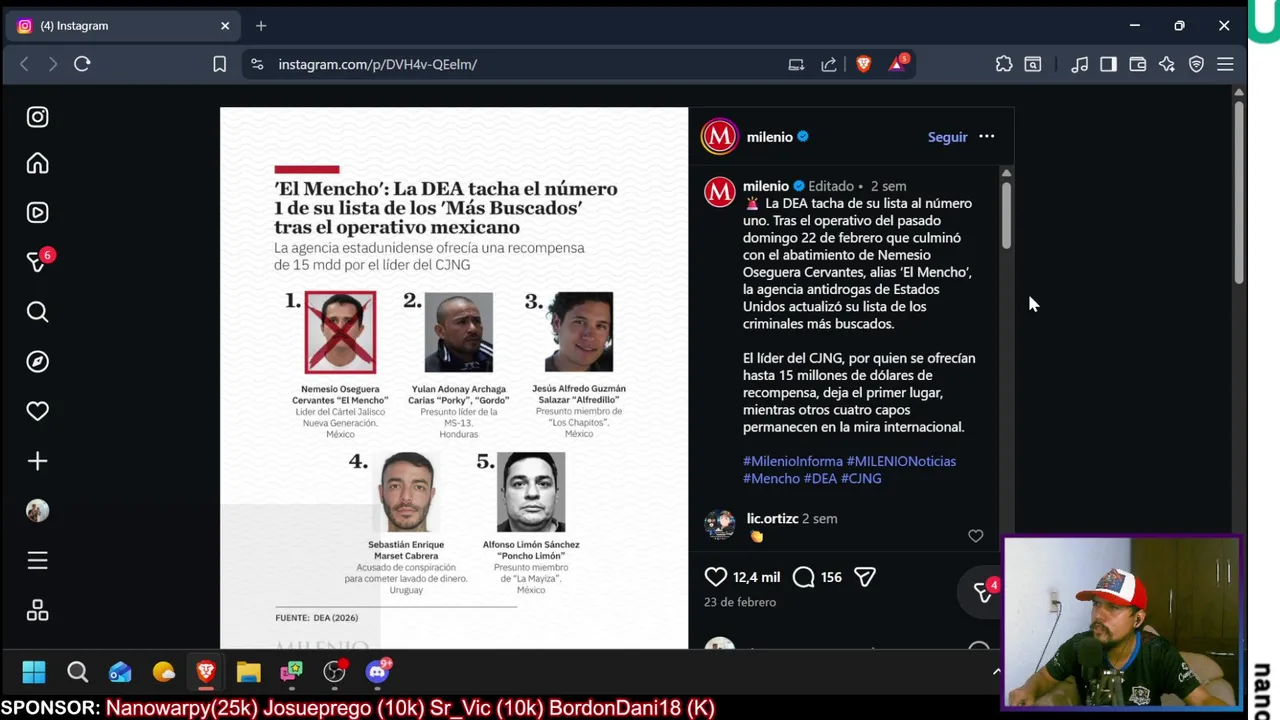The width and height of the screenshot is (1280, 720).
Task: Create a new post plus icon
Action: click(37, 461)
